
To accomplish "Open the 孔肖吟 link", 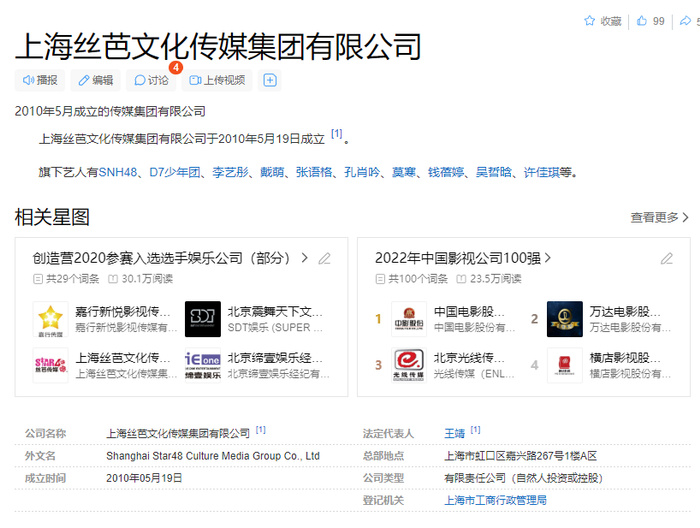I will [x=362, y=172].
